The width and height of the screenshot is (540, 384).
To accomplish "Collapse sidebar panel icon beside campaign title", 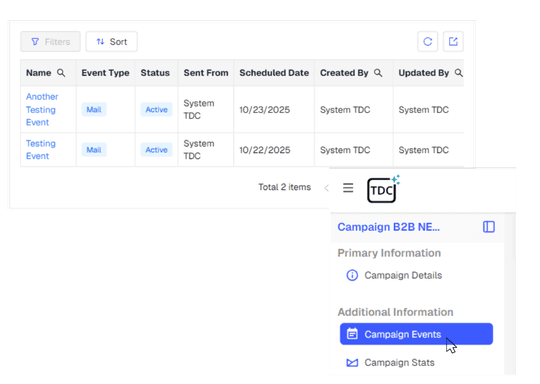I will pyautogui.click(x=489, y=227).
